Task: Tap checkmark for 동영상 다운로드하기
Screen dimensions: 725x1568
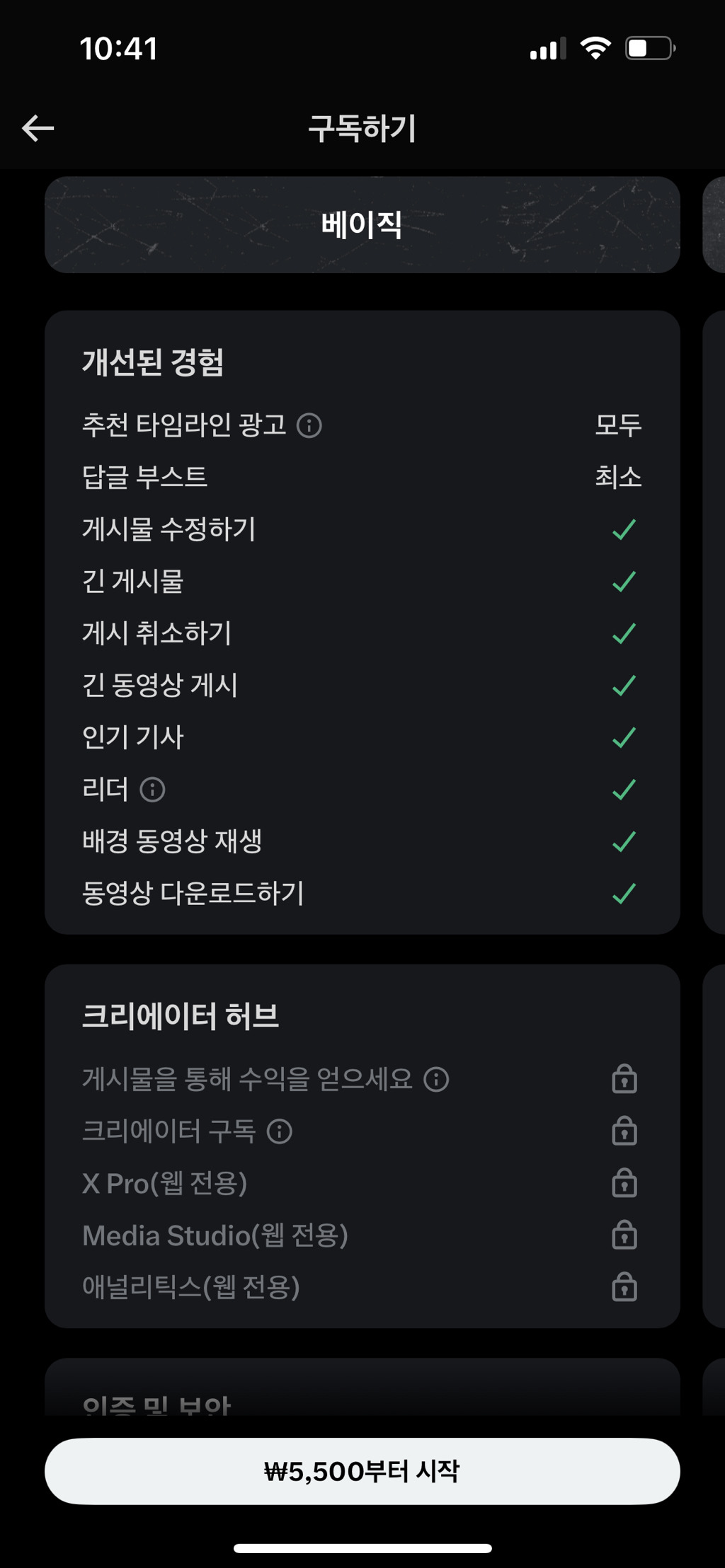Action: pyautogui.click(x=624, y=893)
